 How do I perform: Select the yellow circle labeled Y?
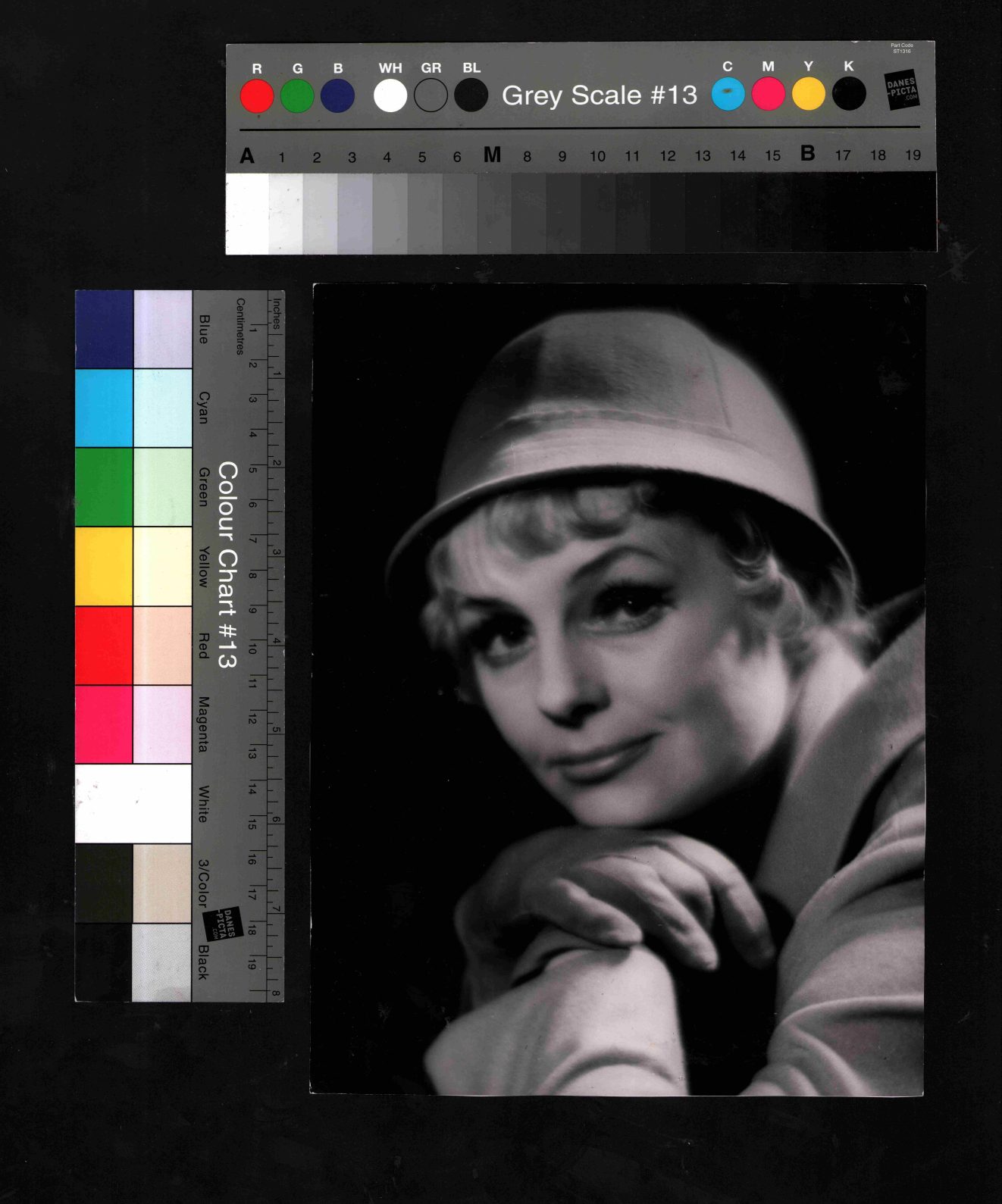click(x=808, y=94)
